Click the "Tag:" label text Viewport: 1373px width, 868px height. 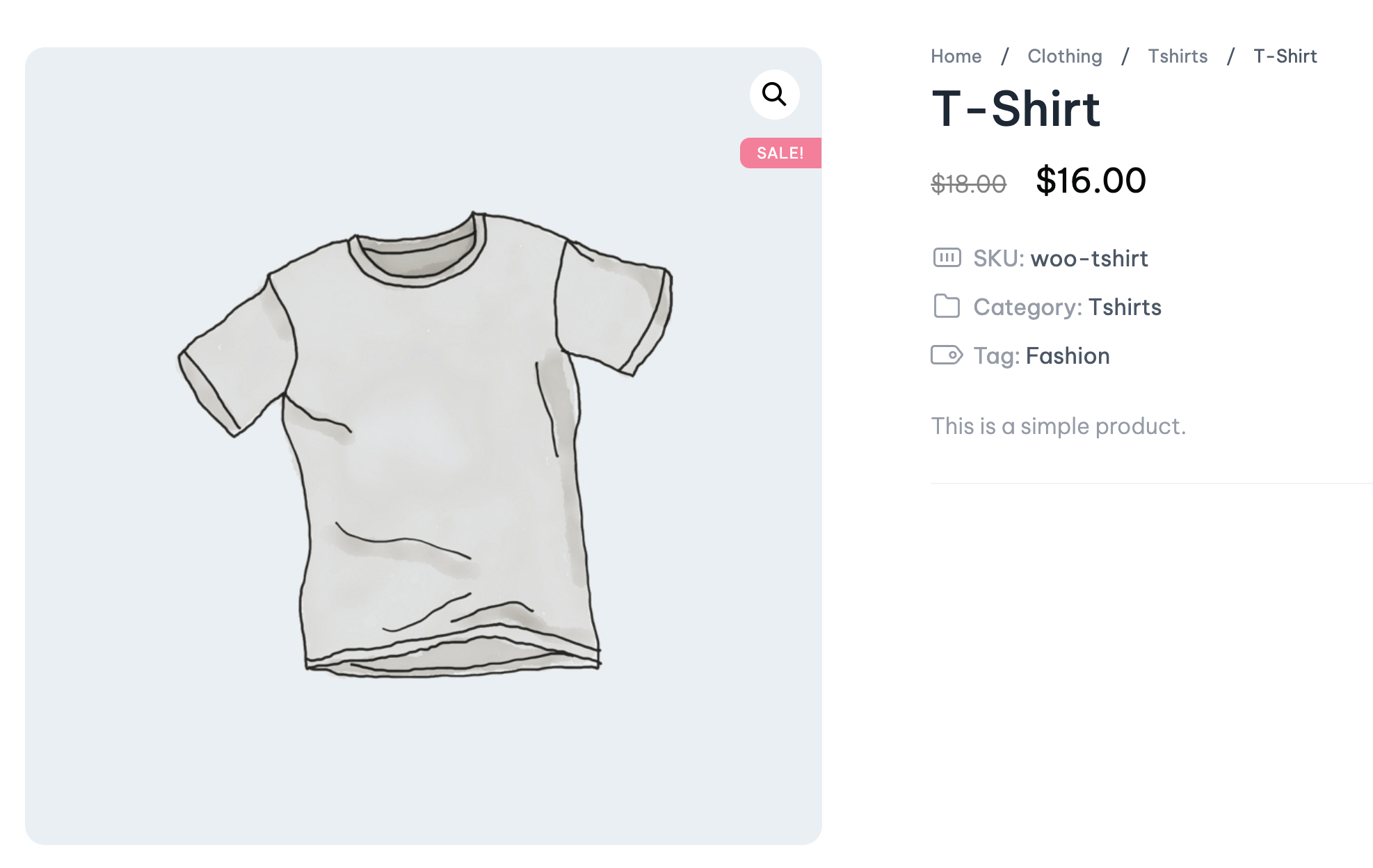997,356
